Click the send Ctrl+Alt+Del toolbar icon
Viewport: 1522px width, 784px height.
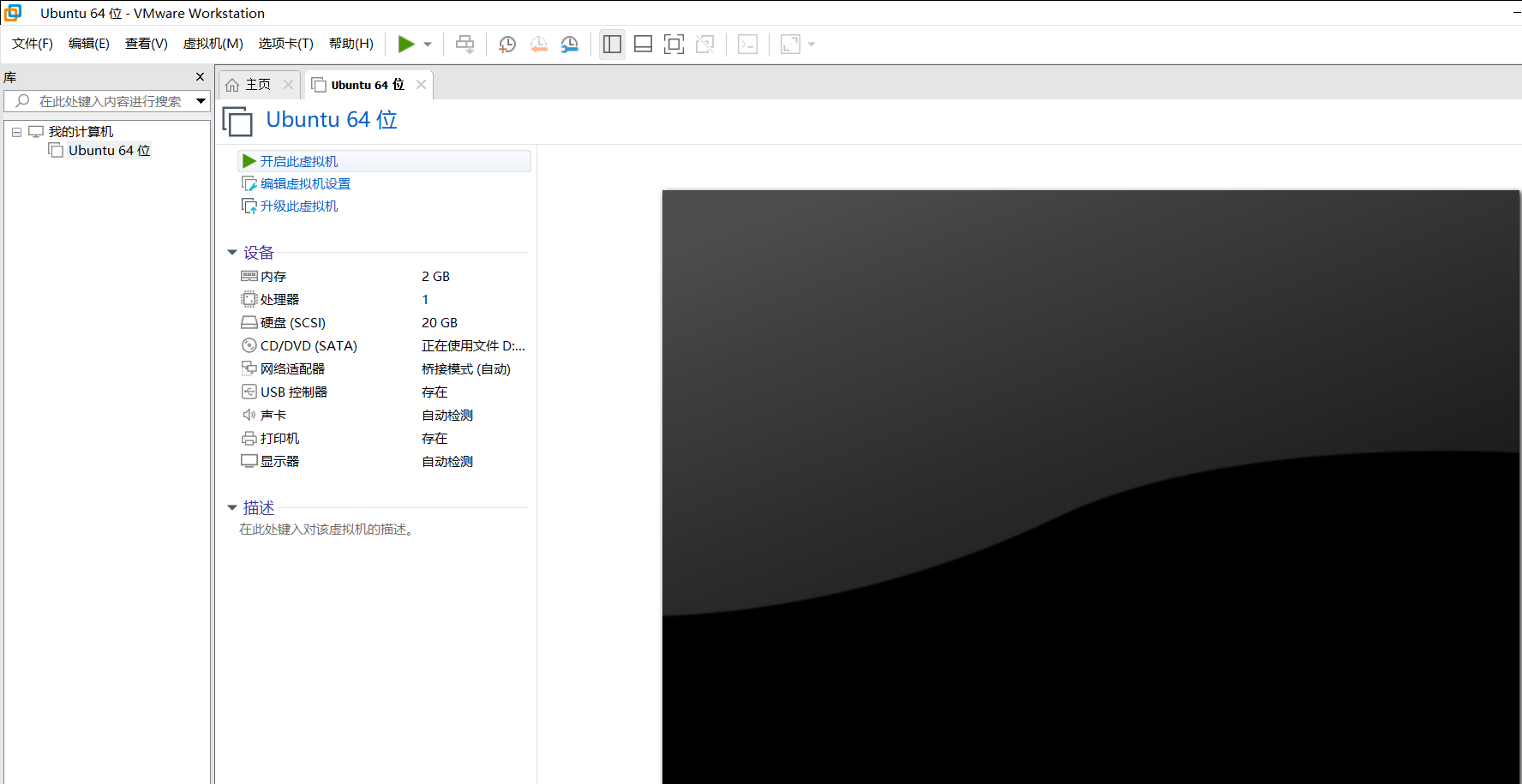464,44
